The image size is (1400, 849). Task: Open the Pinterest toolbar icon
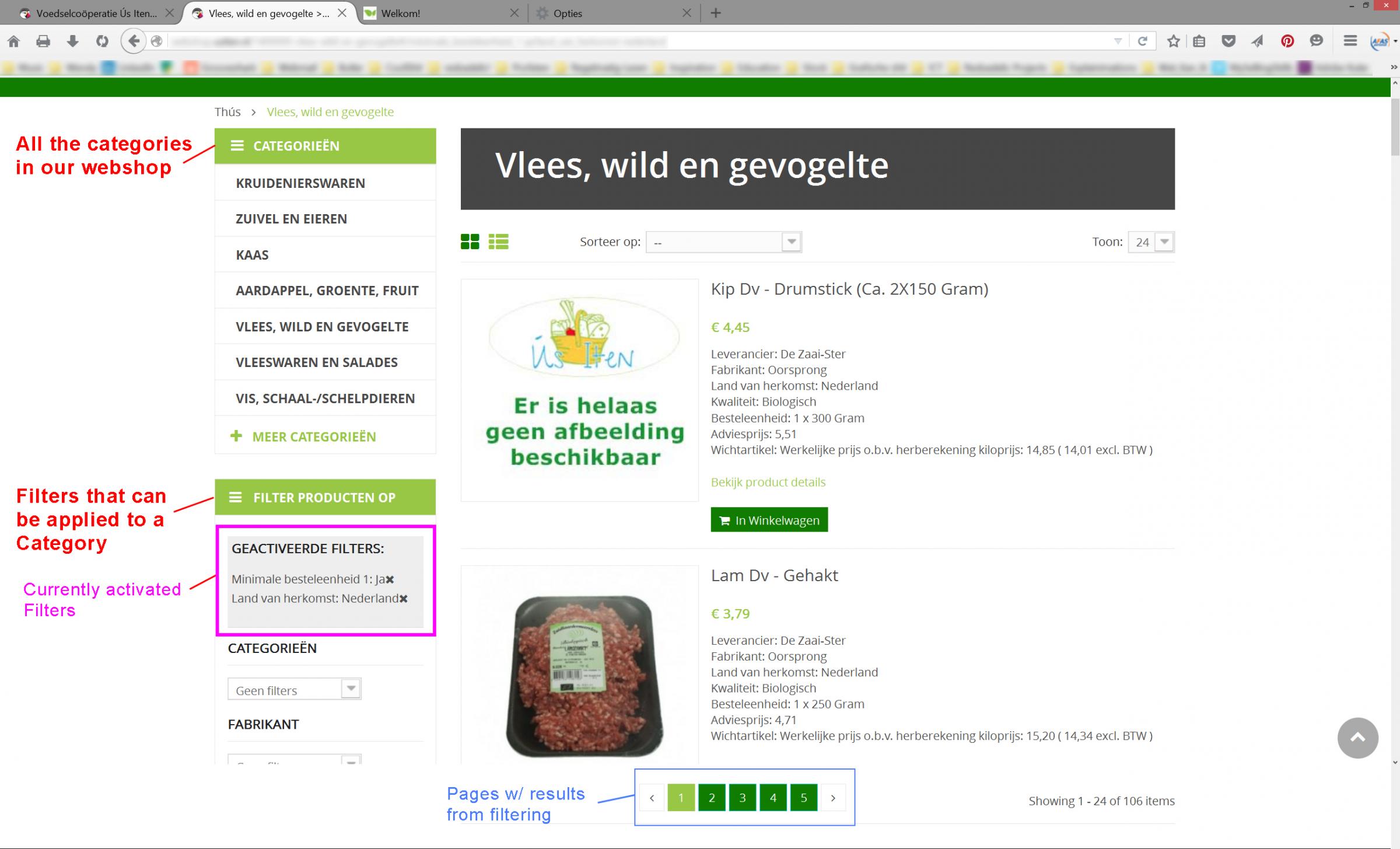(x=1287, y=41)
